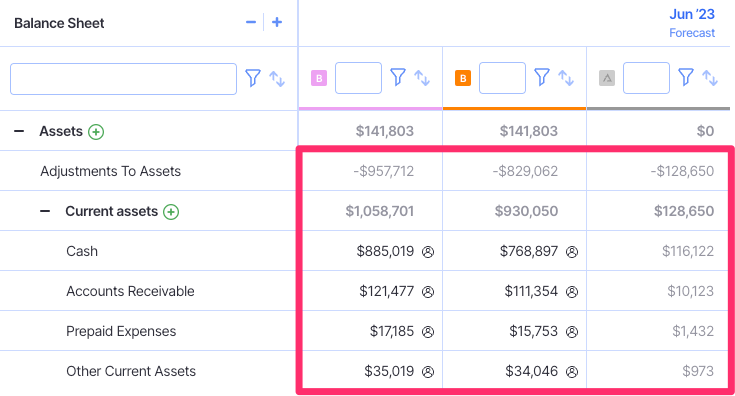Collapse the Current assets group
Screen dimensions: 735x396
tap(45, 211)
